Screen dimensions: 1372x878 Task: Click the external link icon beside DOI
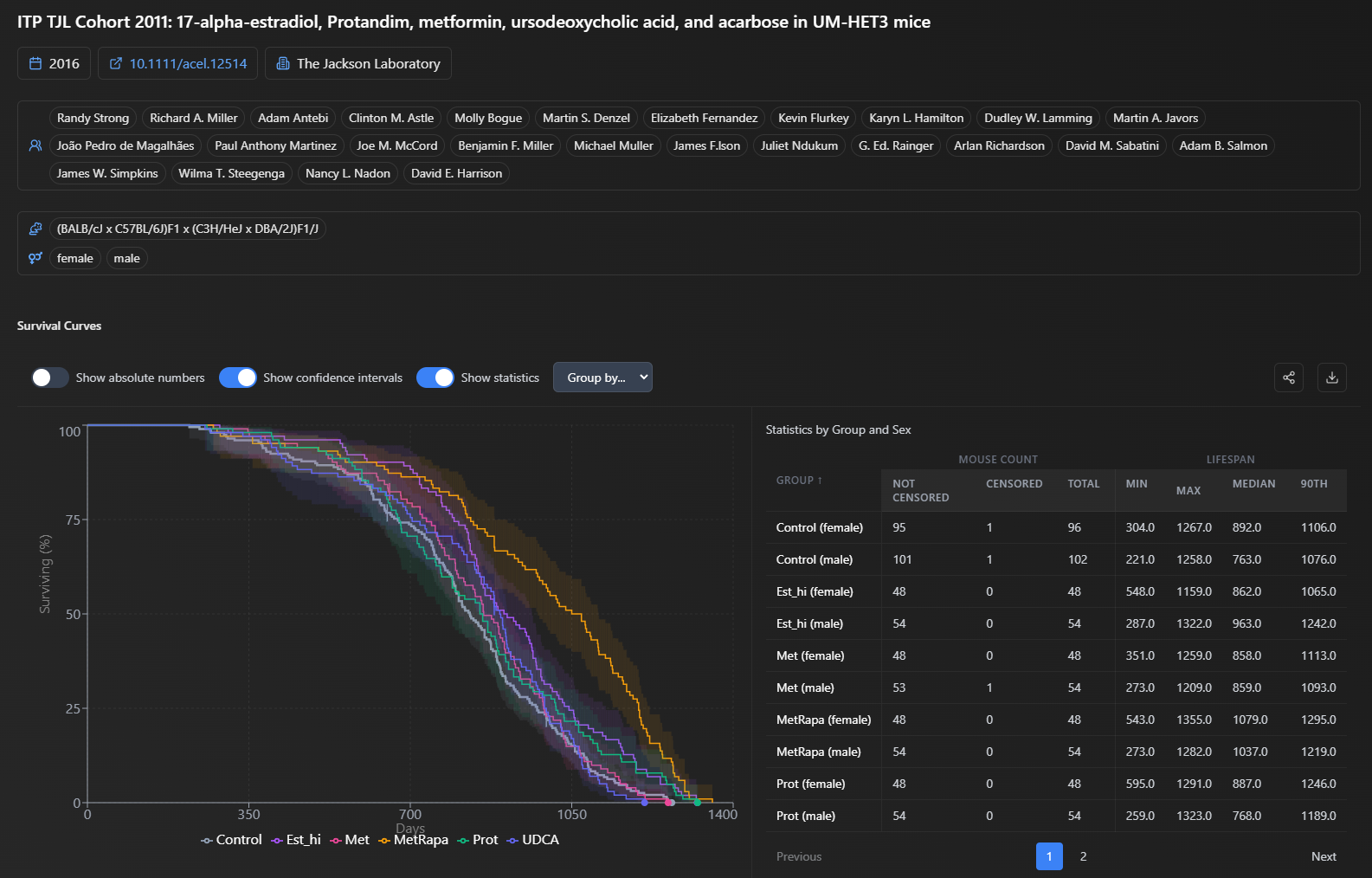coord(116,63)
